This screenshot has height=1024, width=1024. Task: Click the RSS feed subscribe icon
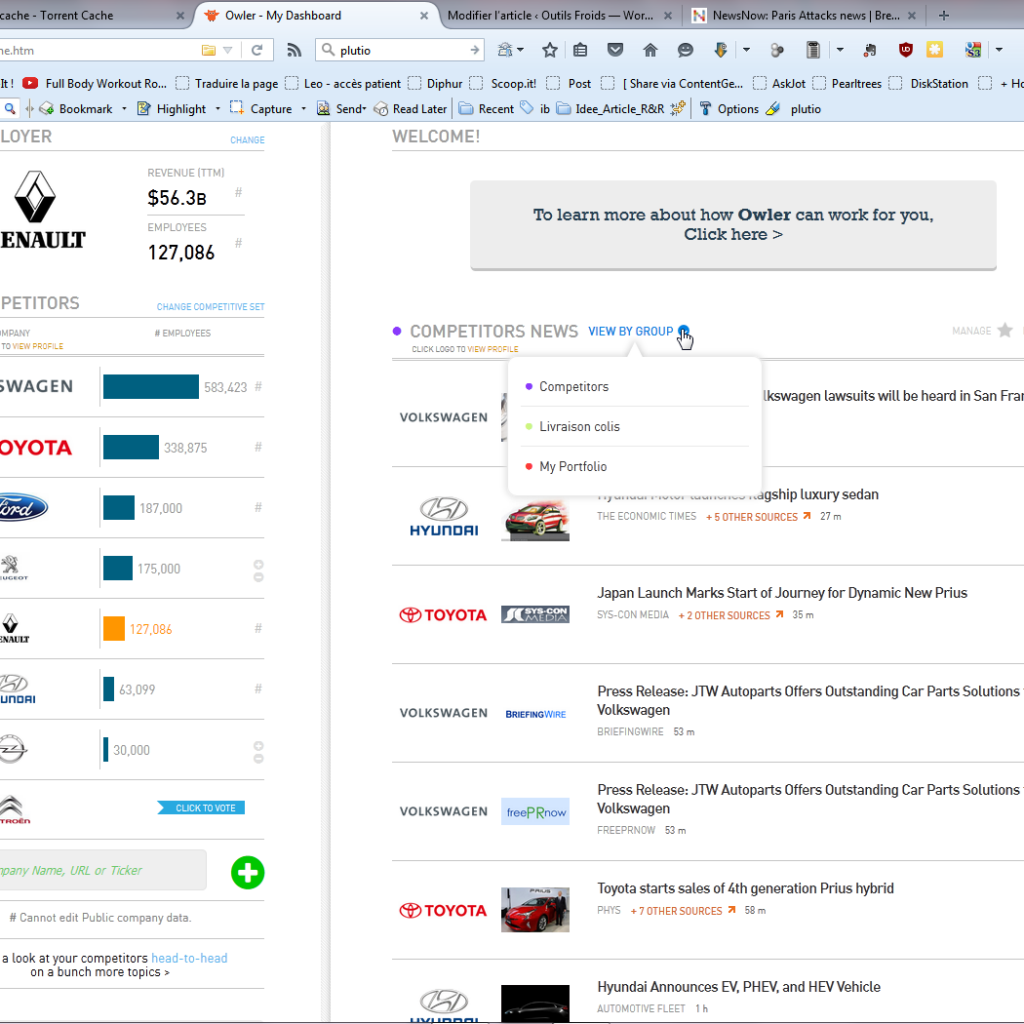coord(294,50)
